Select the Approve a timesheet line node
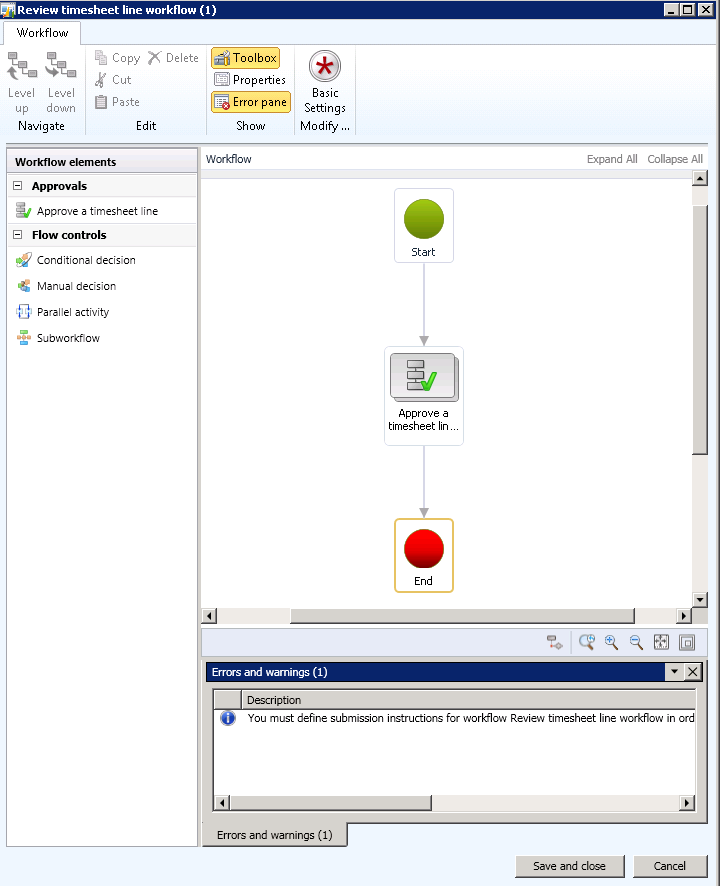This screenshot has width=720, height=886. point(423,395)
